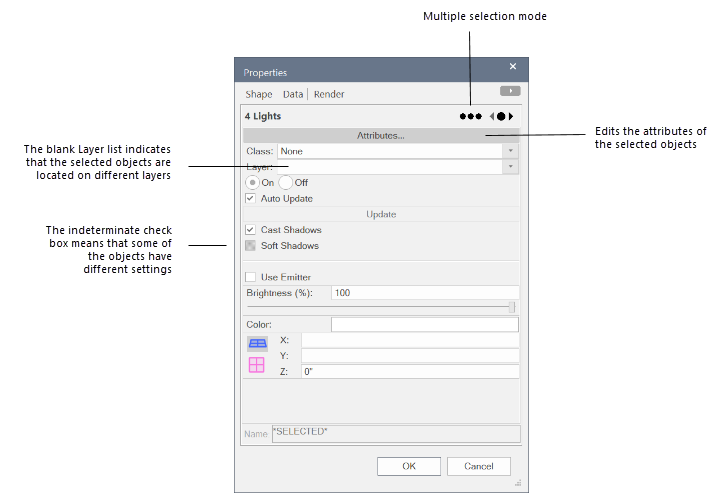Enable the Use Emitter checkbox

251,277
